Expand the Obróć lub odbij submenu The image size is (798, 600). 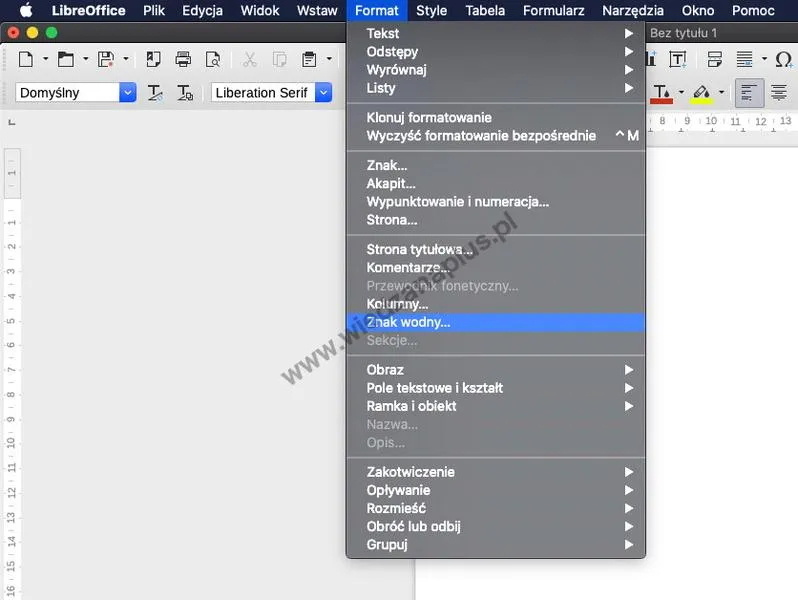[496, 527]
